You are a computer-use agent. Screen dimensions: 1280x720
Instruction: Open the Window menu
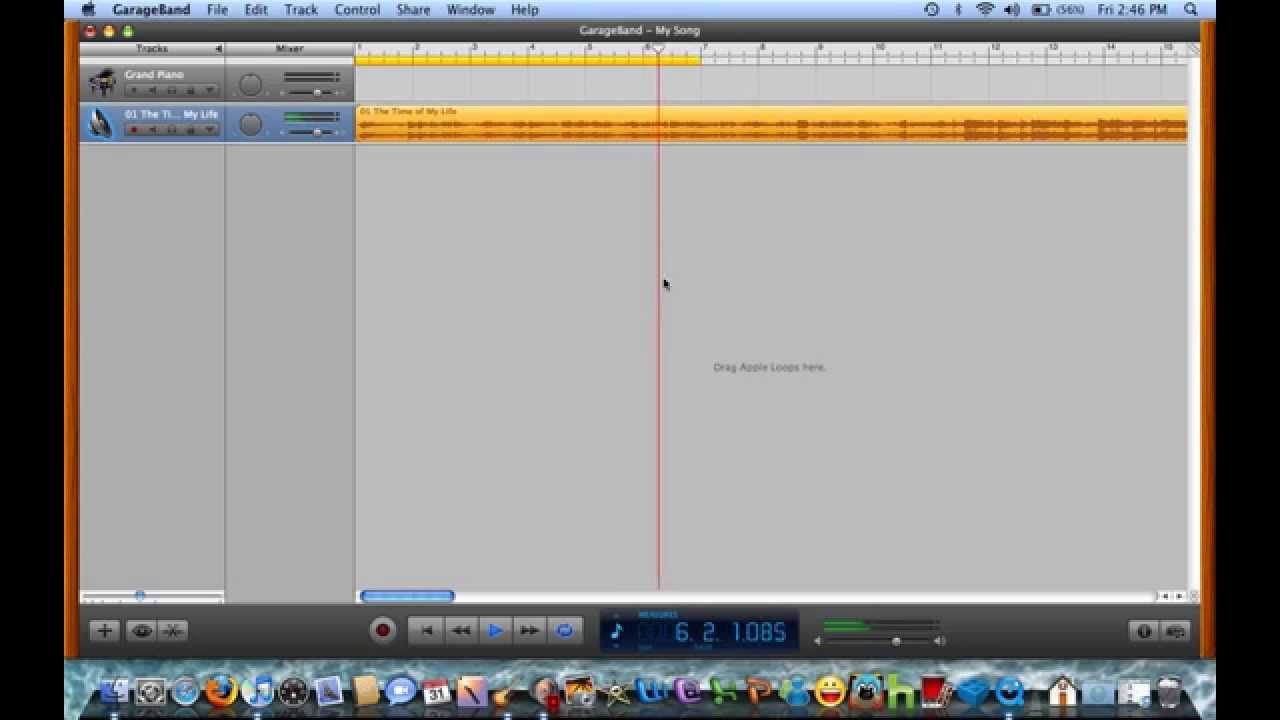point(471,10)
